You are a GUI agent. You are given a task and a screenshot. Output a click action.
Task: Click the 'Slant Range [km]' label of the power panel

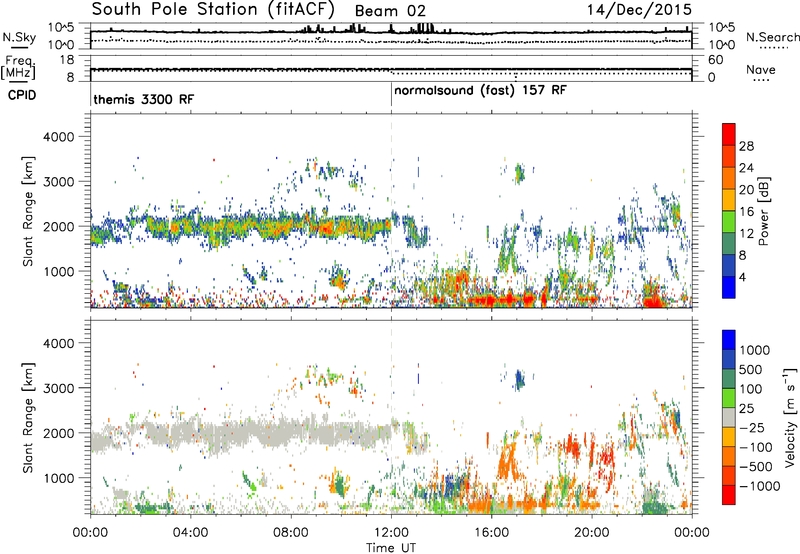tap(28, 211)
